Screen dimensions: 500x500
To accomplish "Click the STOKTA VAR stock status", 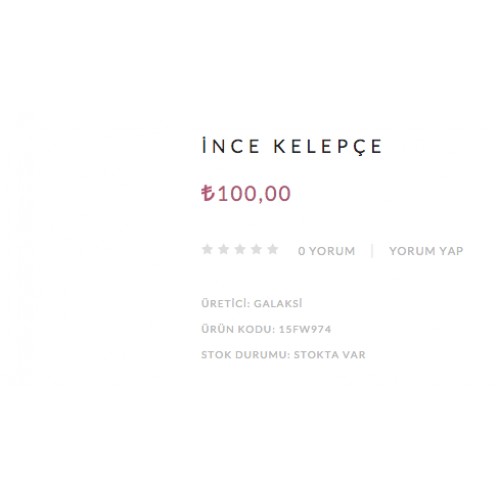I will click(329, 355).
